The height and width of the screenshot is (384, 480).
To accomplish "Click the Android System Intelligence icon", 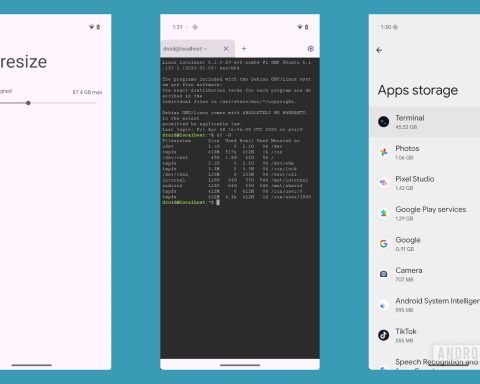I will 384,305.
